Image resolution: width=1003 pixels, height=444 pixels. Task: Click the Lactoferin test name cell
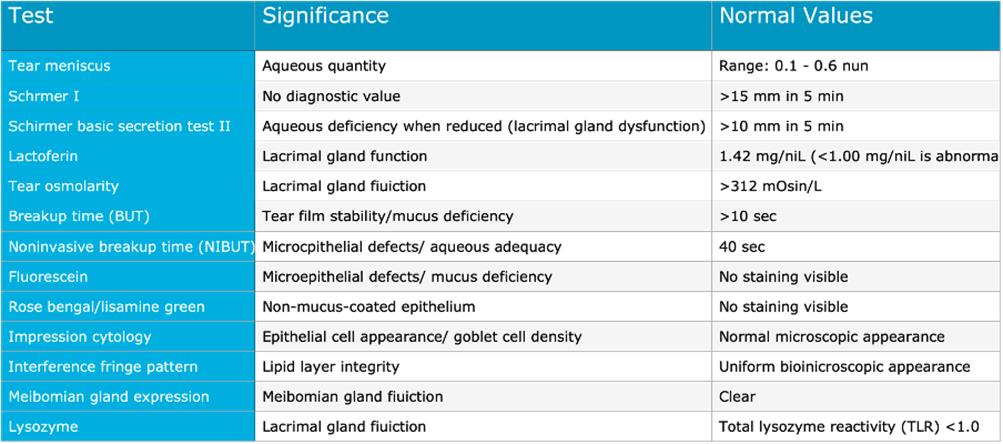coord(41,156)
